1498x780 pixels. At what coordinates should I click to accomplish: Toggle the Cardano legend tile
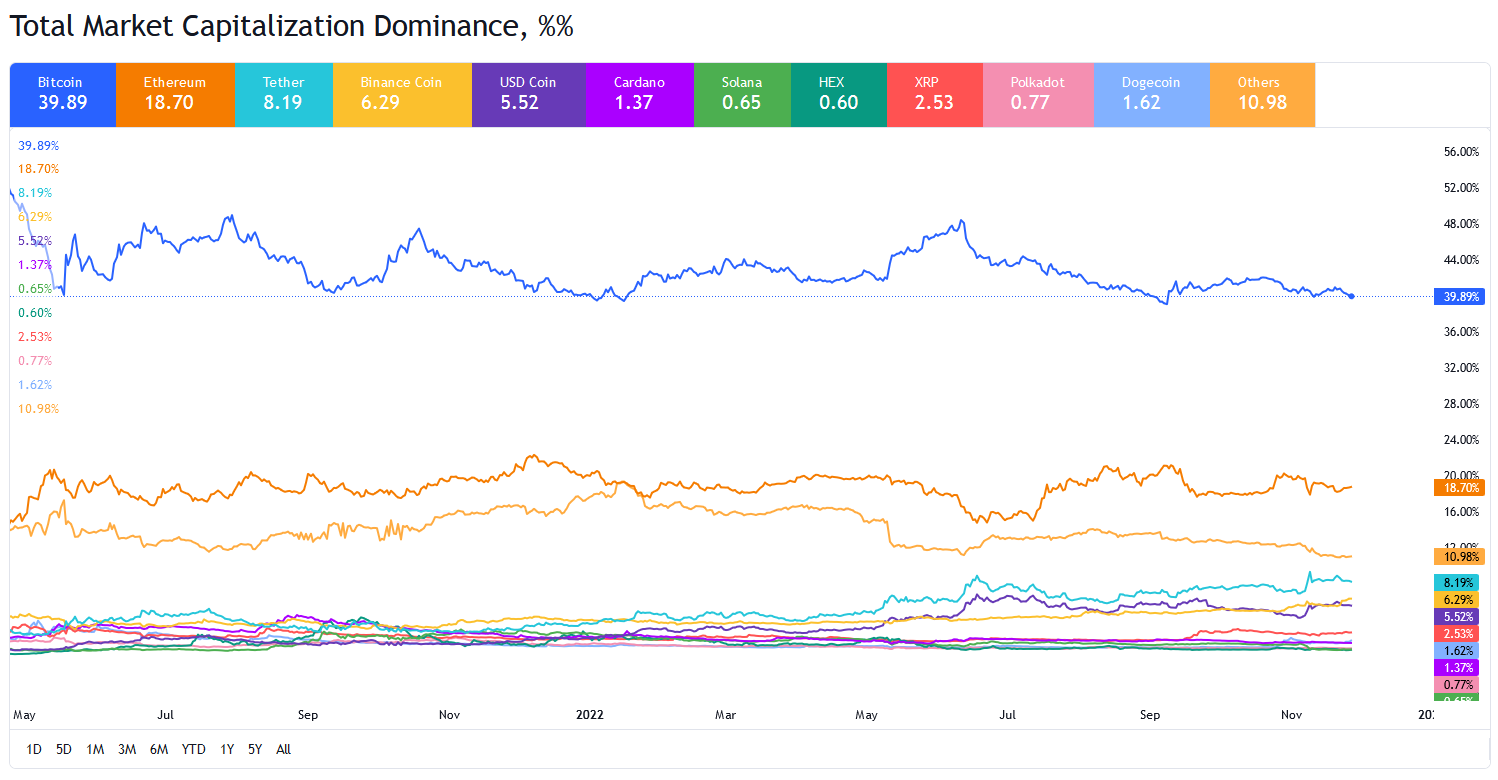(639, 94)
